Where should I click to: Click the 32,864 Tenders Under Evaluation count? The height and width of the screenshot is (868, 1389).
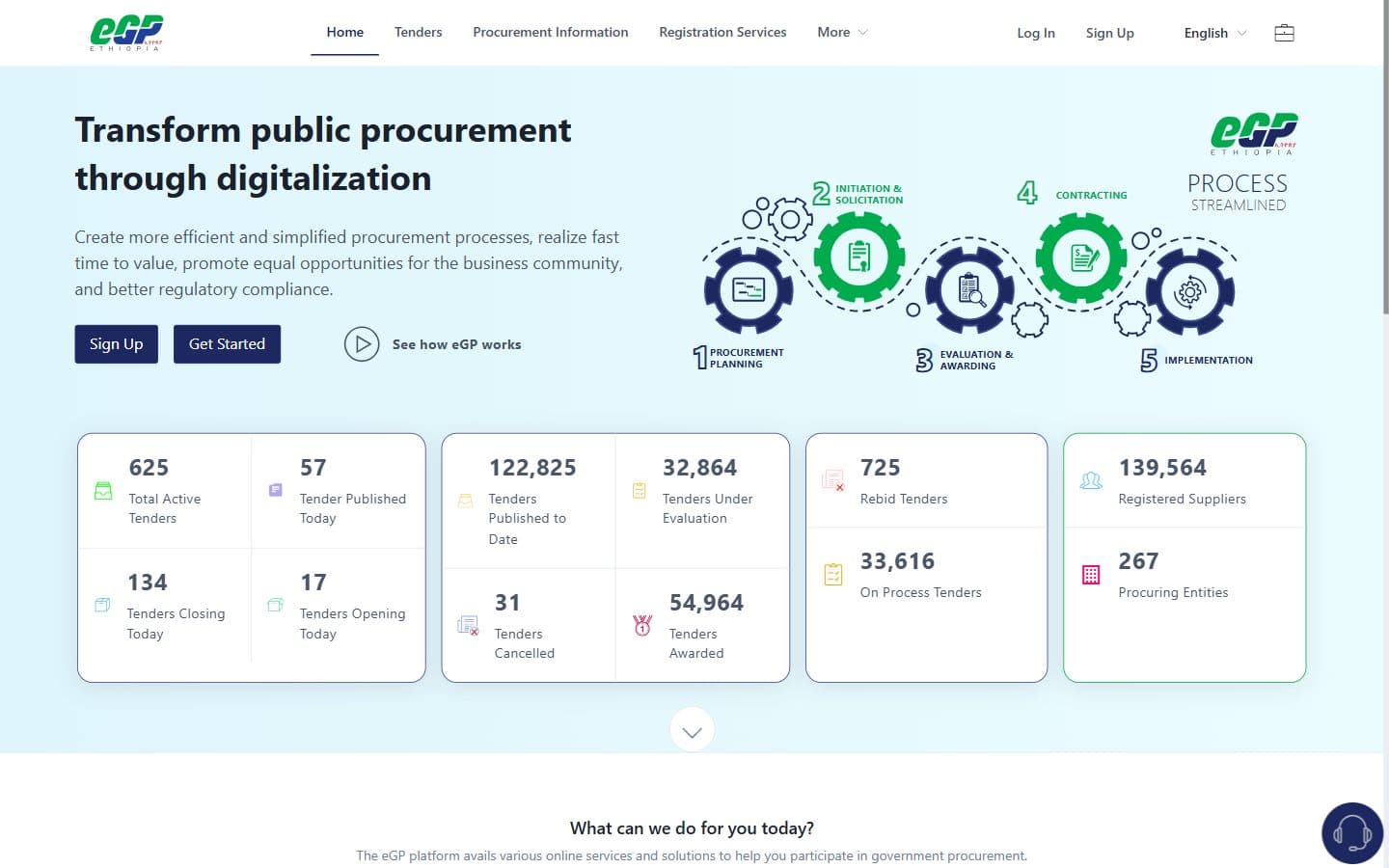tap(699, 468)
